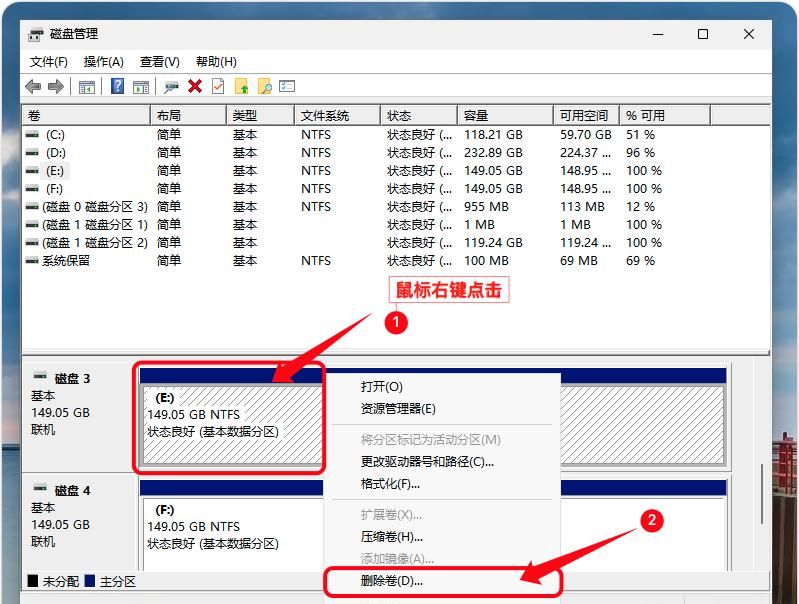Choose 压缩卷(H)... in the context menu

tap(442, 536)
